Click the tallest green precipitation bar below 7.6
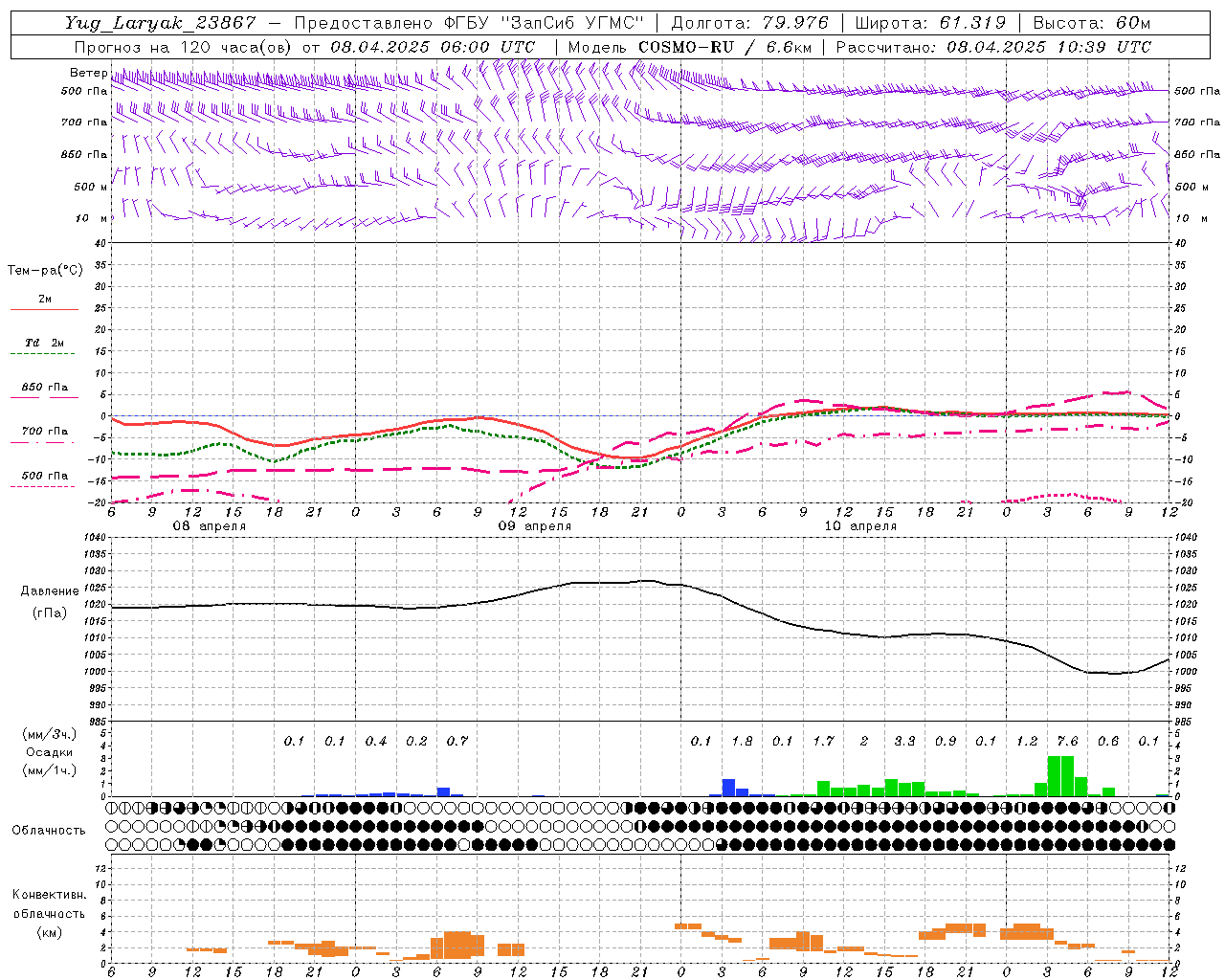Screen dimensions: 1225x980 (1060, 776)
